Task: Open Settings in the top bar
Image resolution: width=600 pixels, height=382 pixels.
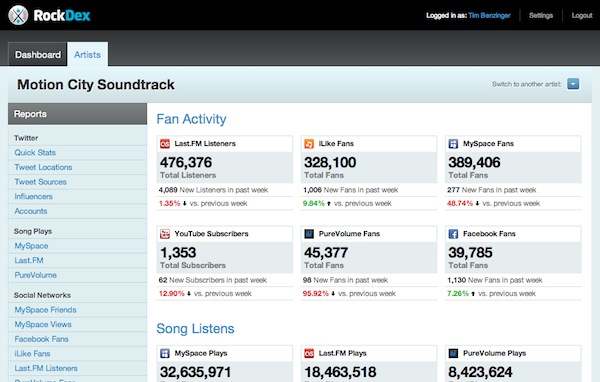Action: (541, 15)
